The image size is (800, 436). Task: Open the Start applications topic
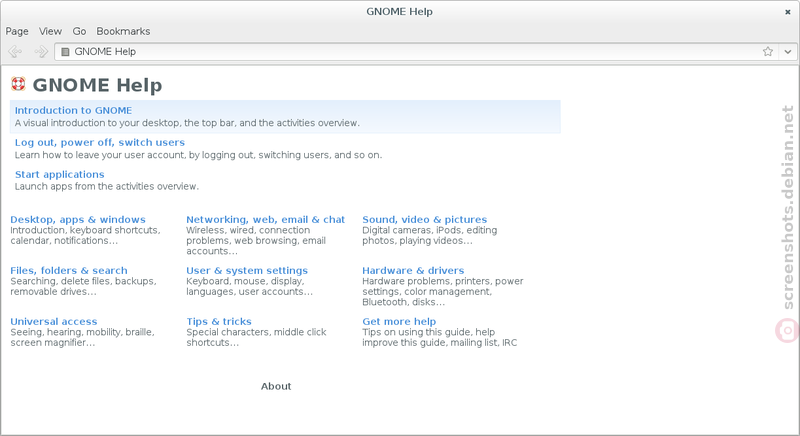point(59,174)
